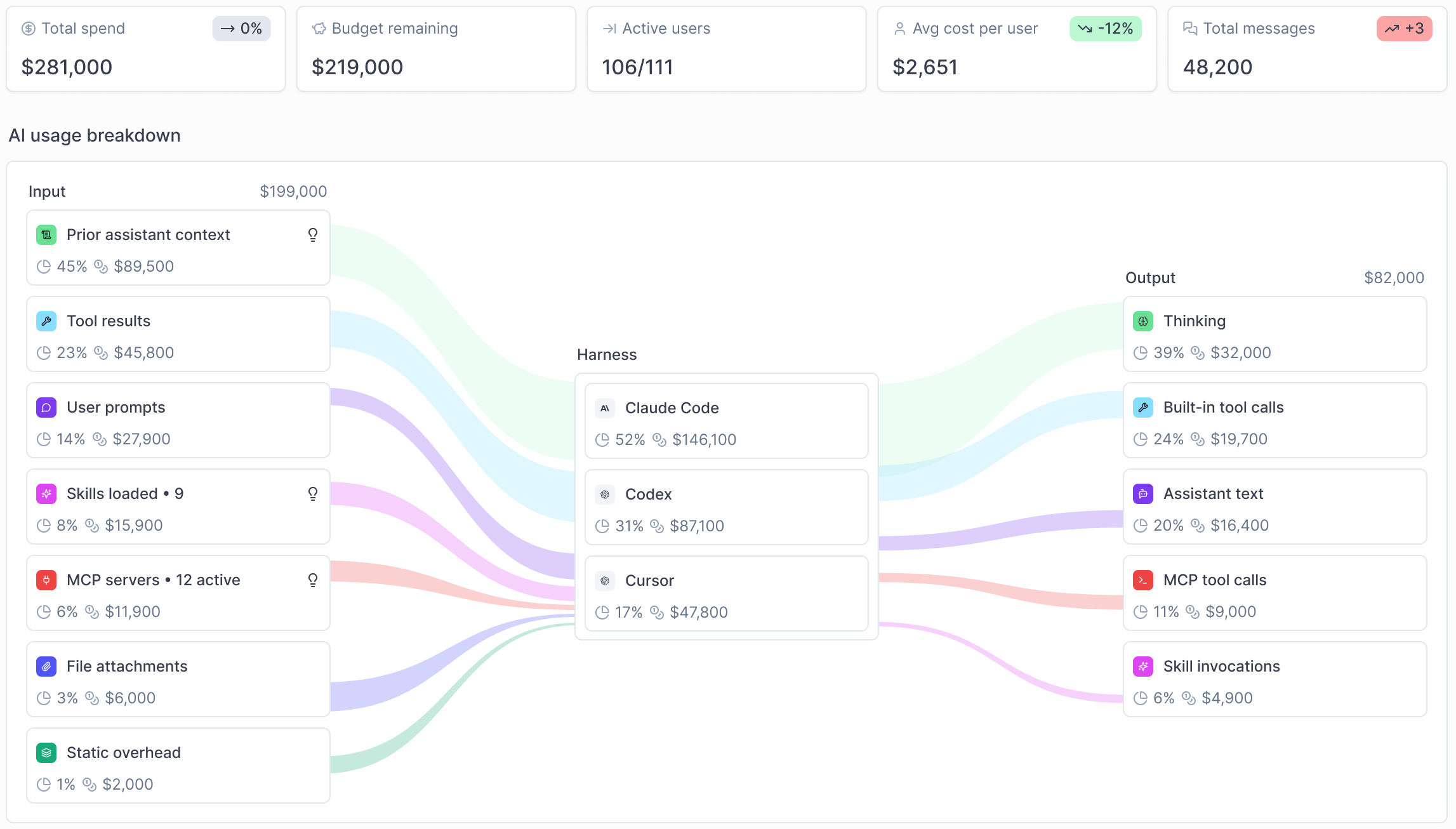This screenshot has width=1456, height=829.
Task: Click the Skill invocations sparkle icon
Action: (1143, 667)
